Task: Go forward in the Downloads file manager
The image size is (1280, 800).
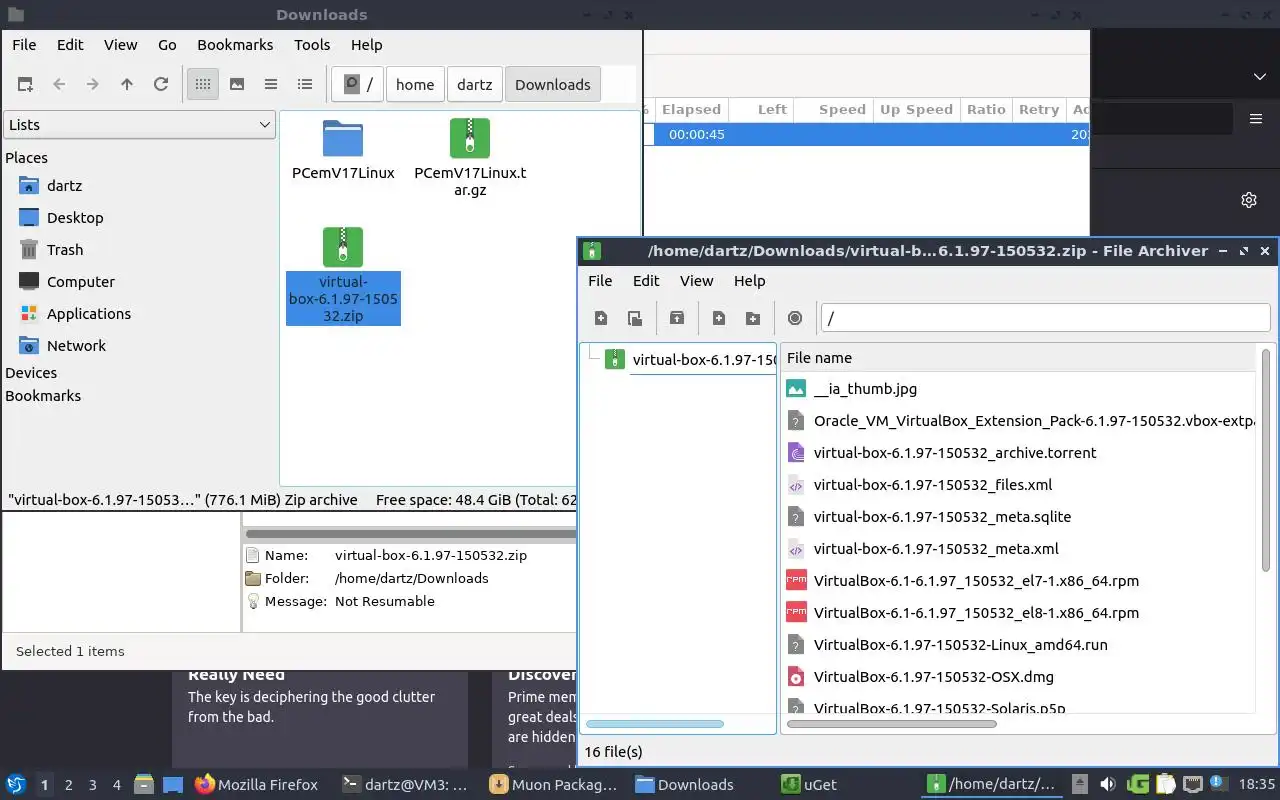Action: pyautogui.click(x=93, y=85)
